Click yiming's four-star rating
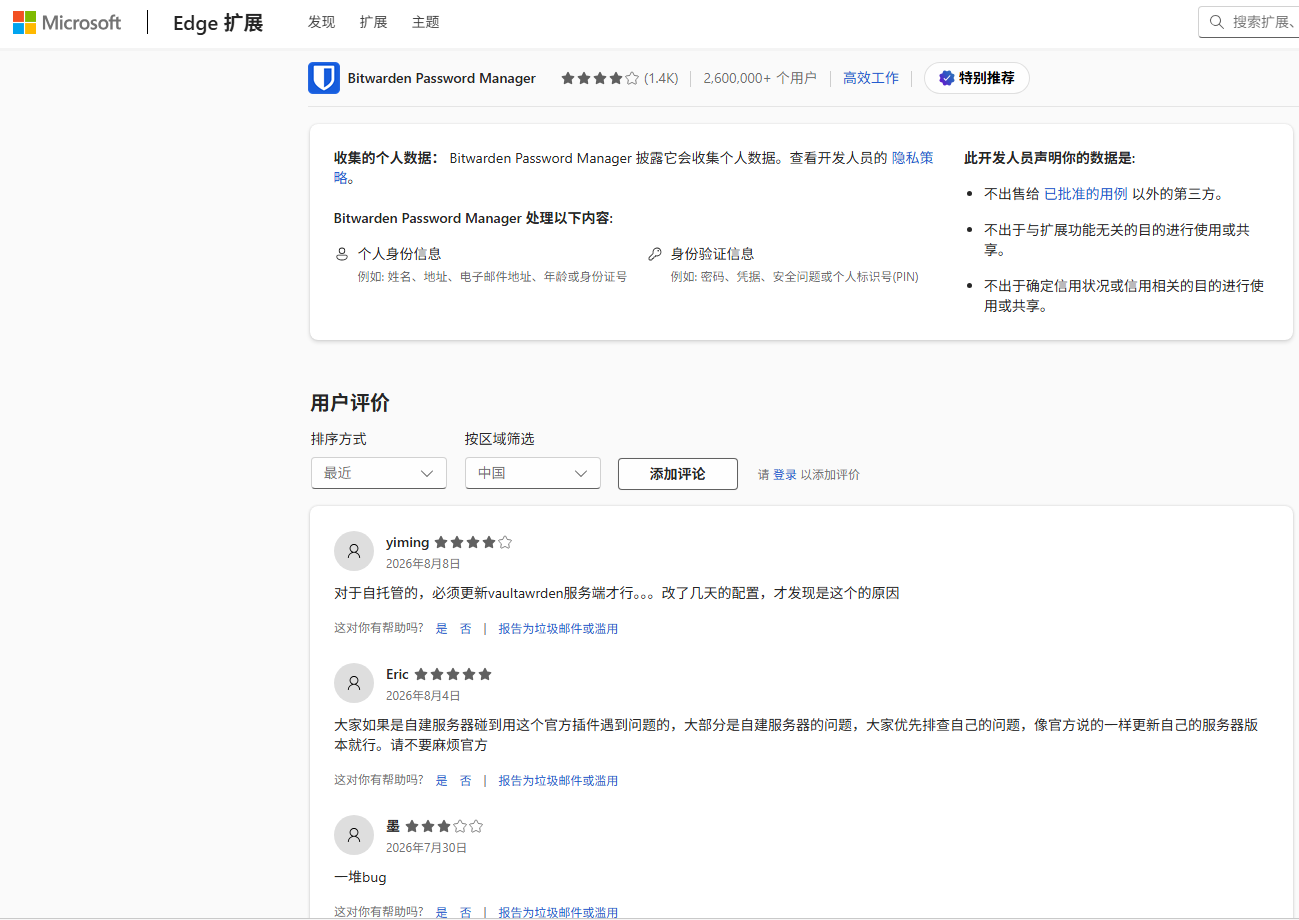This screenshot has height=920, width=1299. [473, 543]
